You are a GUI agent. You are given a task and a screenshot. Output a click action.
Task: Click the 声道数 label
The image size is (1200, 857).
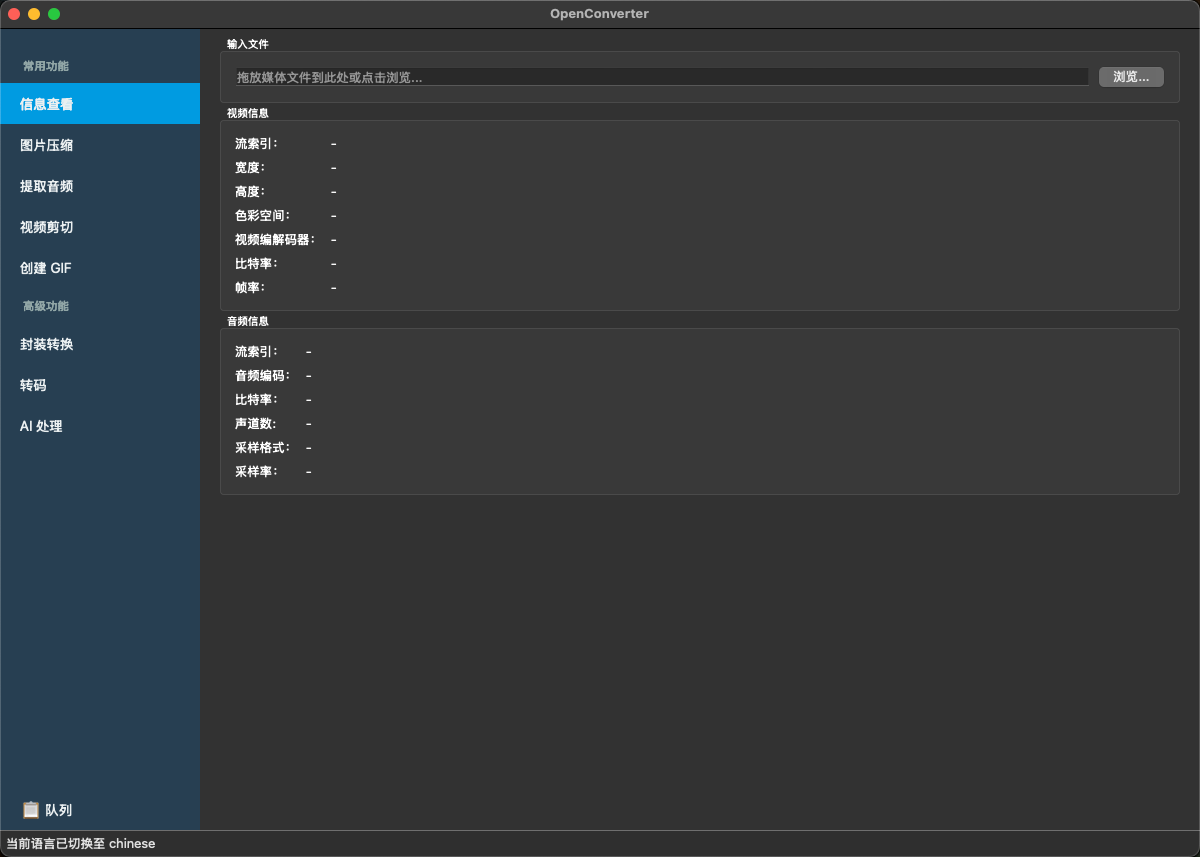(x=256, y=424)
